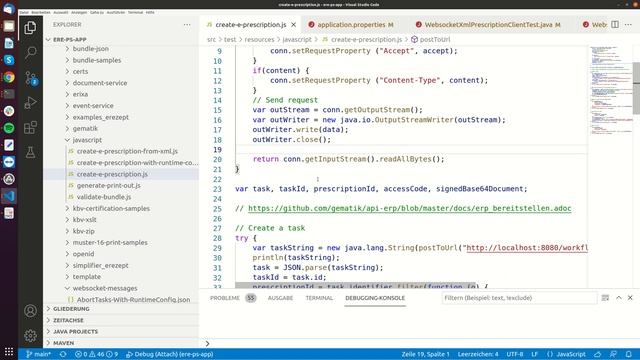640x360 pixels.
Task: Open notifications bell in status bar
Action: 629,354
